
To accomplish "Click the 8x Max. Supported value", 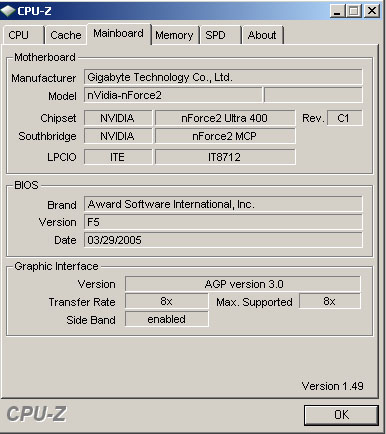I will (x=330, y=301).
